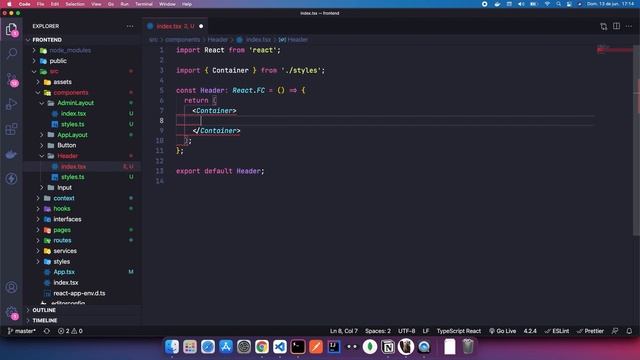Open index.tsx under AdminLayout folder
Image resolution: width=640 pixels, height=360 pixels.
click(73, 113)
